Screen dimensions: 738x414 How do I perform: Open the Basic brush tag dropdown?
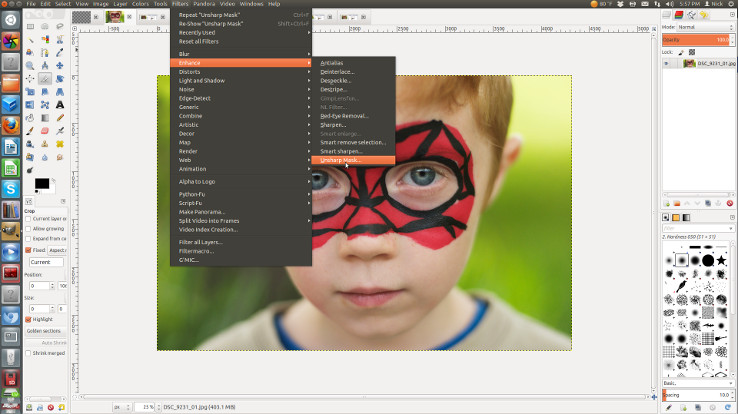(698, 383)
